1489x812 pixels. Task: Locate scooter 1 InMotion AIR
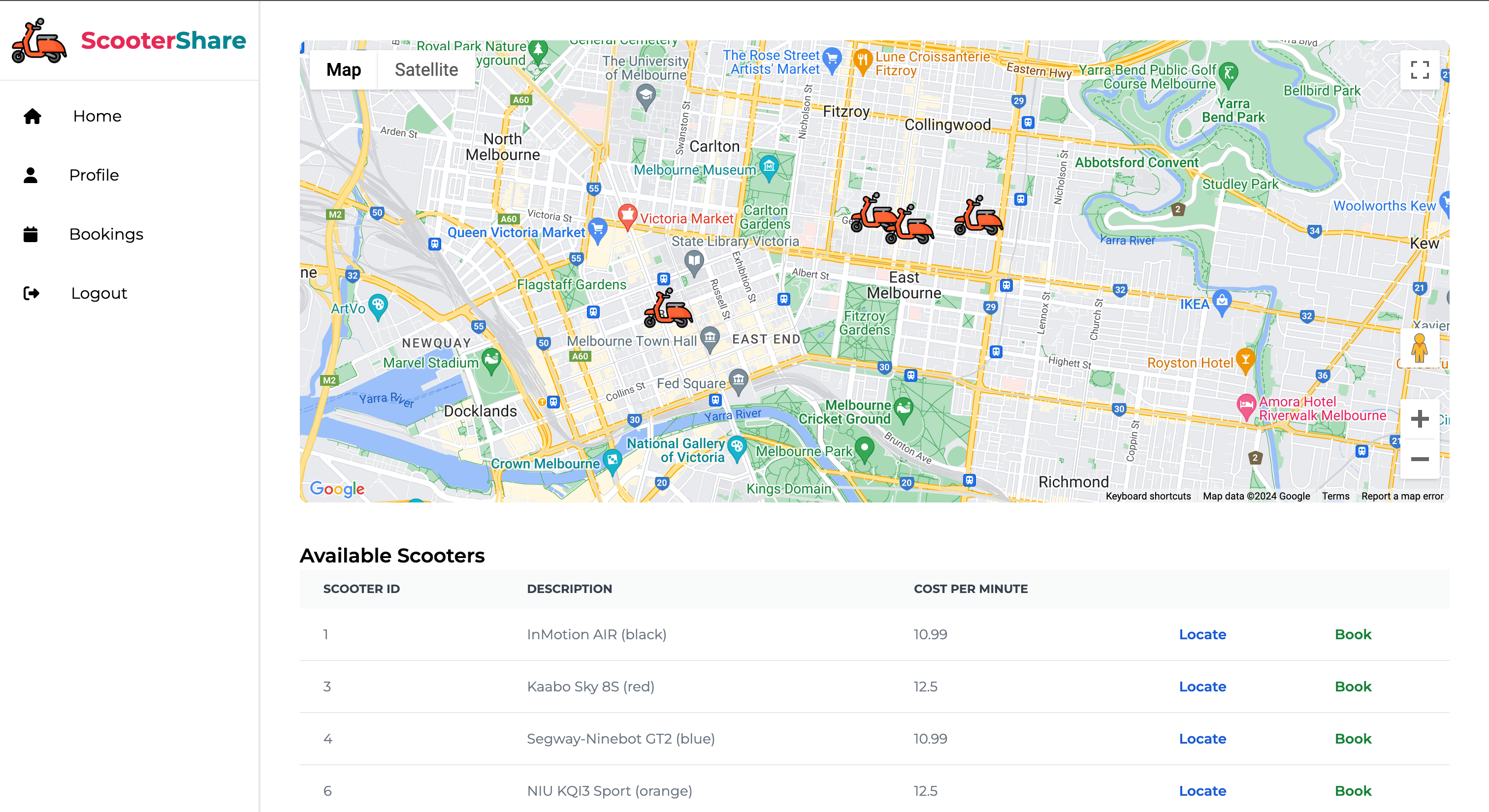[1202, 634]
